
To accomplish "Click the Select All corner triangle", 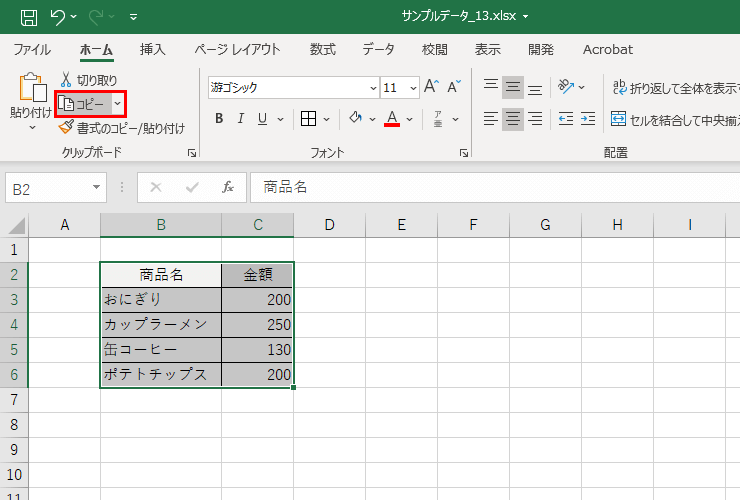I will 17,225.
